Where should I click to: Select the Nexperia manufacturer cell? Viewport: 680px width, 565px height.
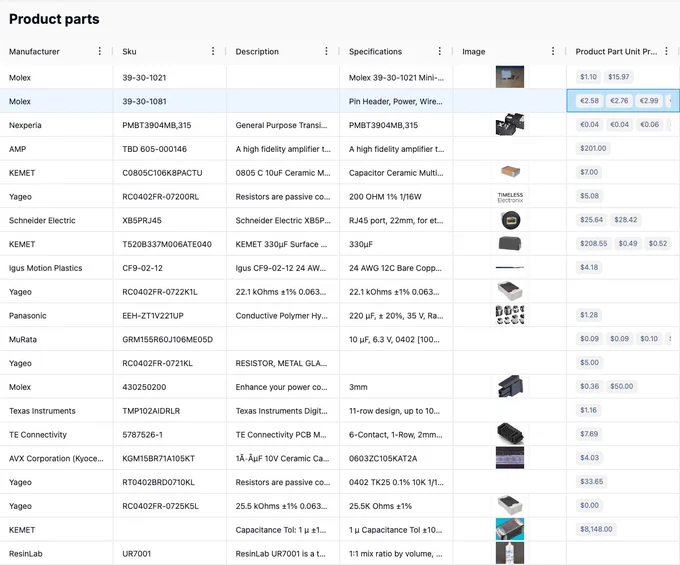[56, 125]
